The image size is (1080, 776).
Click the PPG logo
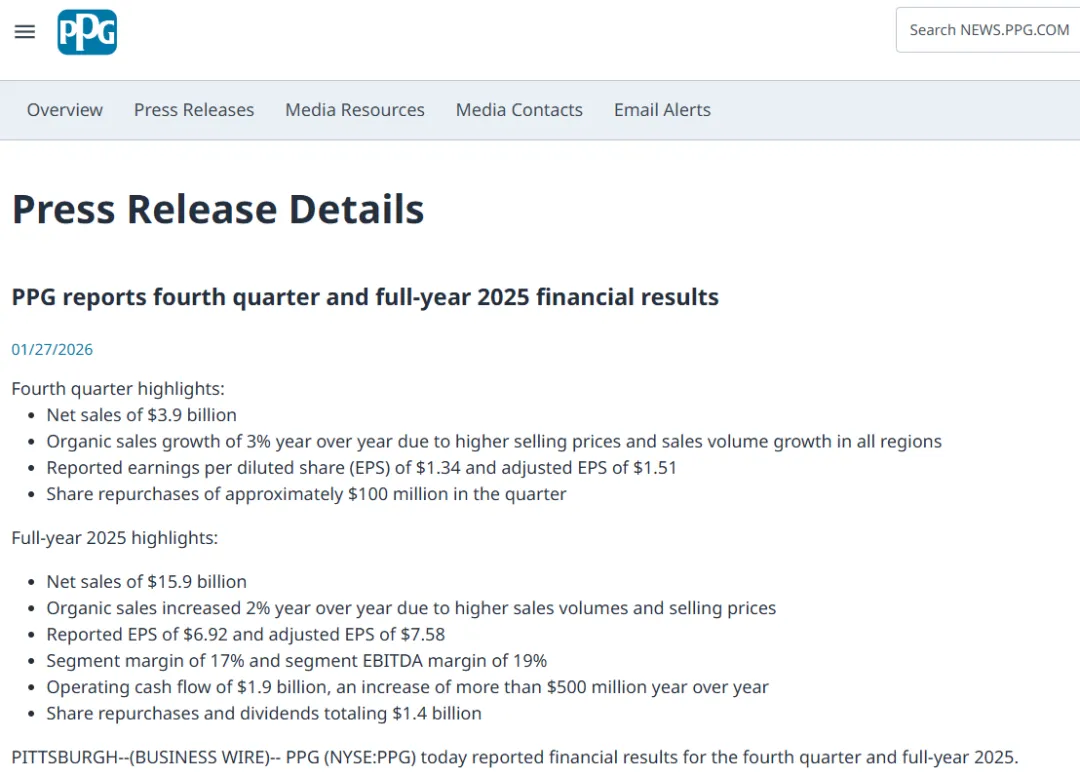click(87, 32)
